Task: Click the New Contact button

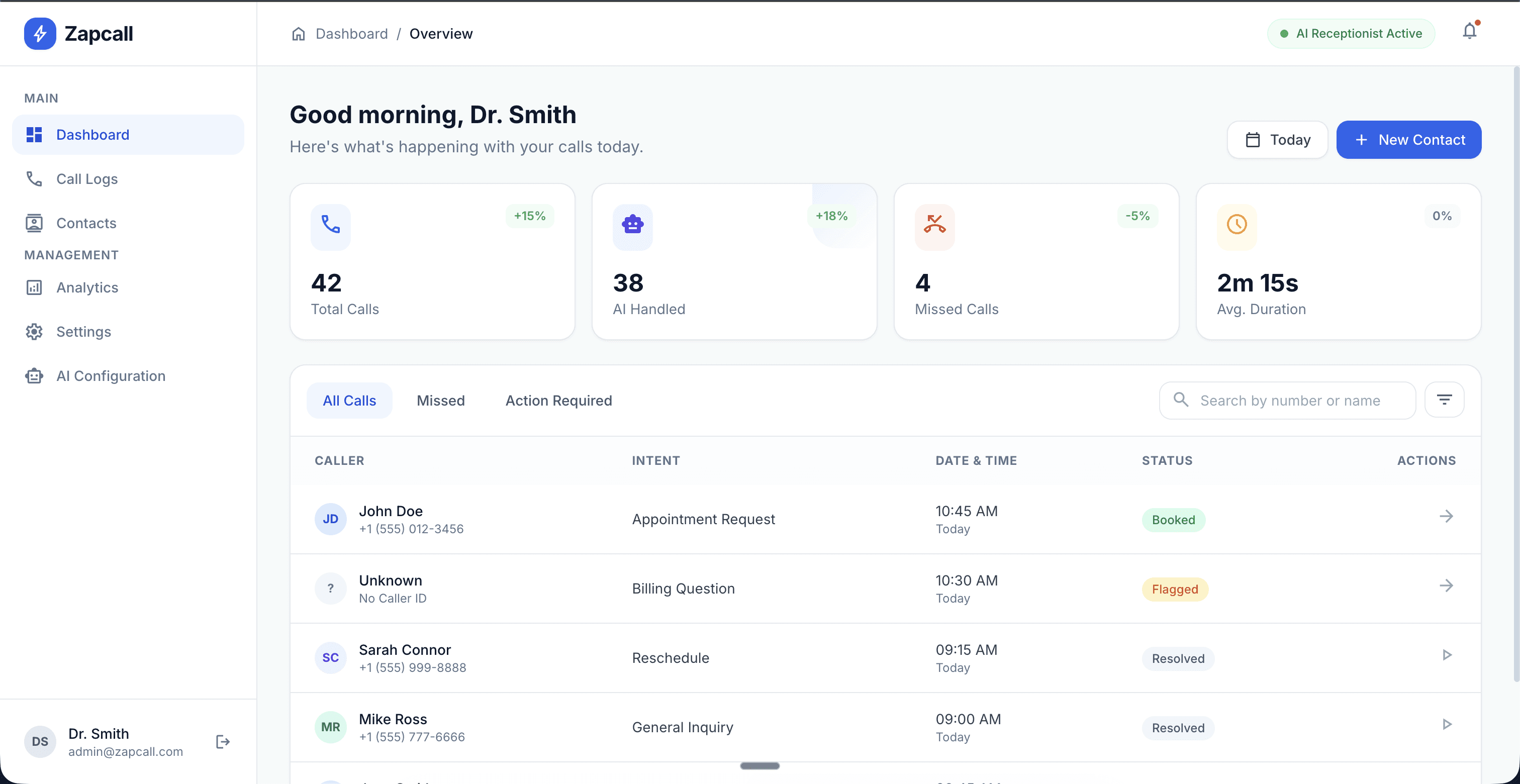Action: click(x=1408, y=140)
